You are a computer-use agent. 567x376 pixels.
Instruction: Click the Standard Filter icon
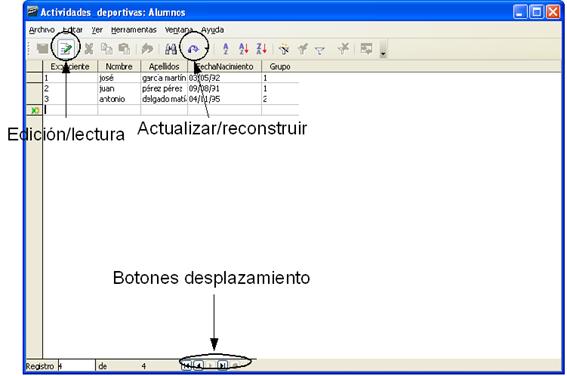320,50
